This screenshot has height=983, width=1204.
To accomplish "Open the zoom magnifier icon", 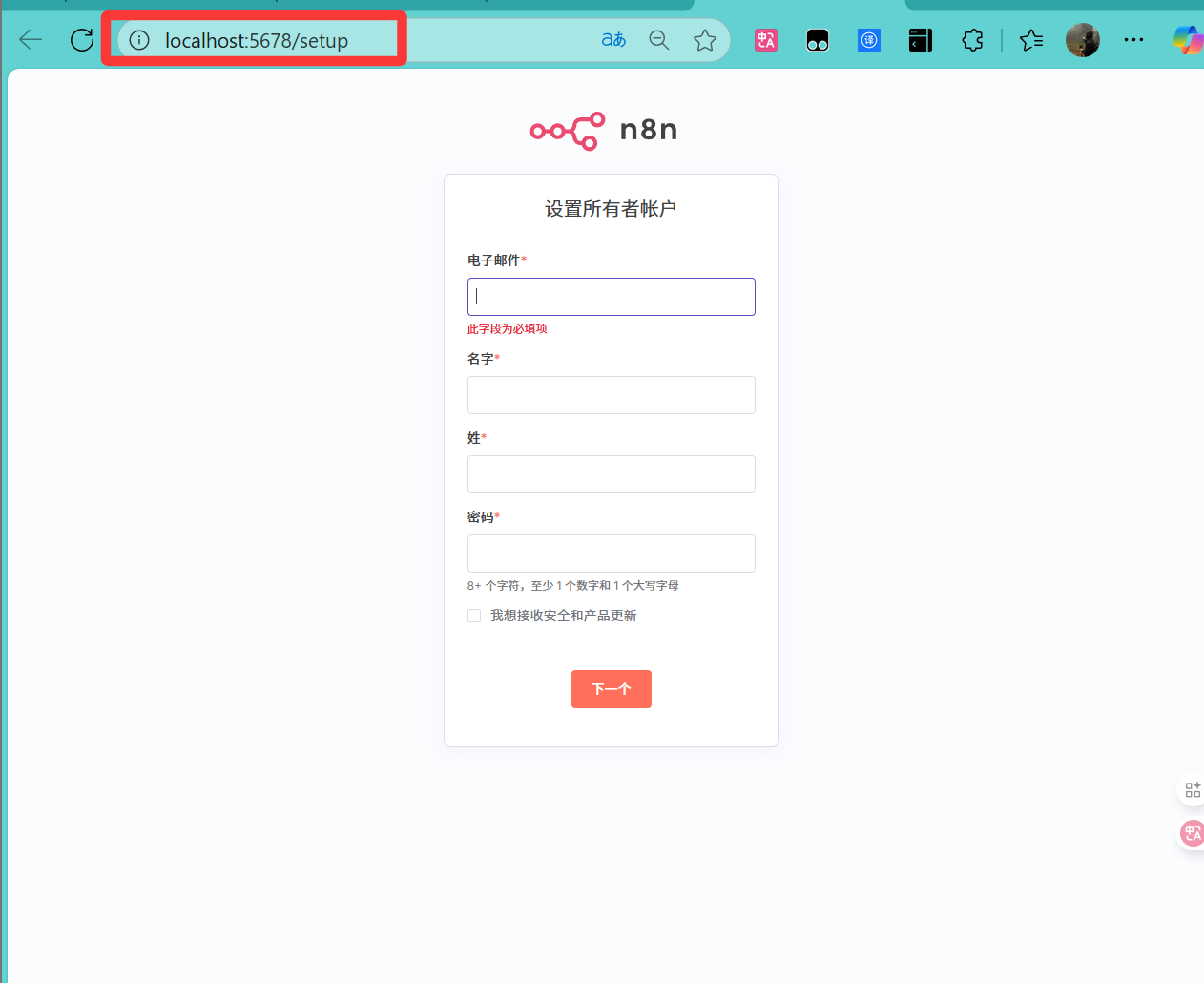I will pos(659,40).
